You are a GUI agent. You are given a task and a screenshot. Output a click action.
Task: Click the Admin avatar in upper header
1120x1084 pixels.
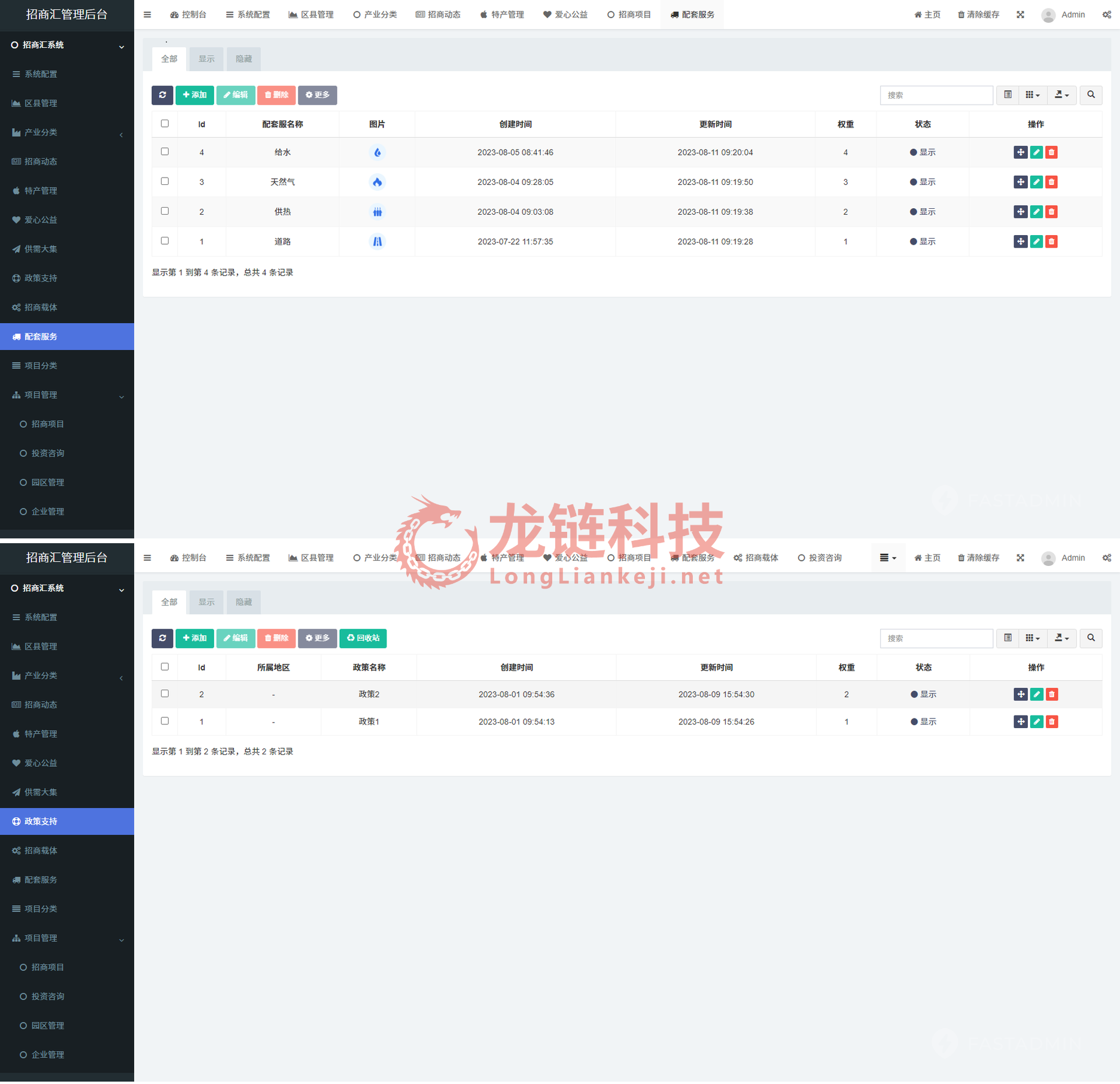[1048, 15]
